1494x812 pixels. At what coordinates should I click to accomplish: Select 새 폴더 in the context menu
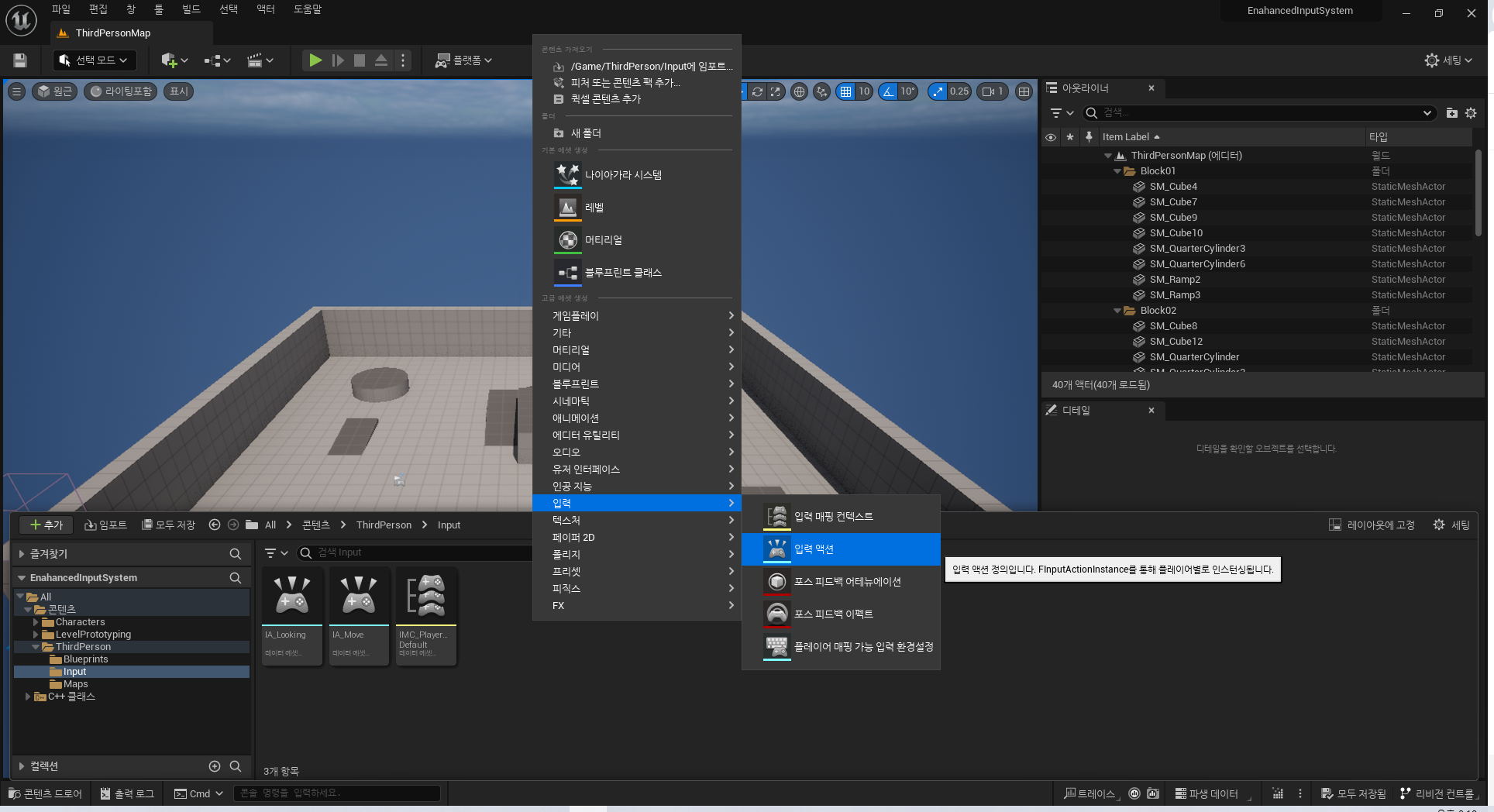click(x=636, y=133)
